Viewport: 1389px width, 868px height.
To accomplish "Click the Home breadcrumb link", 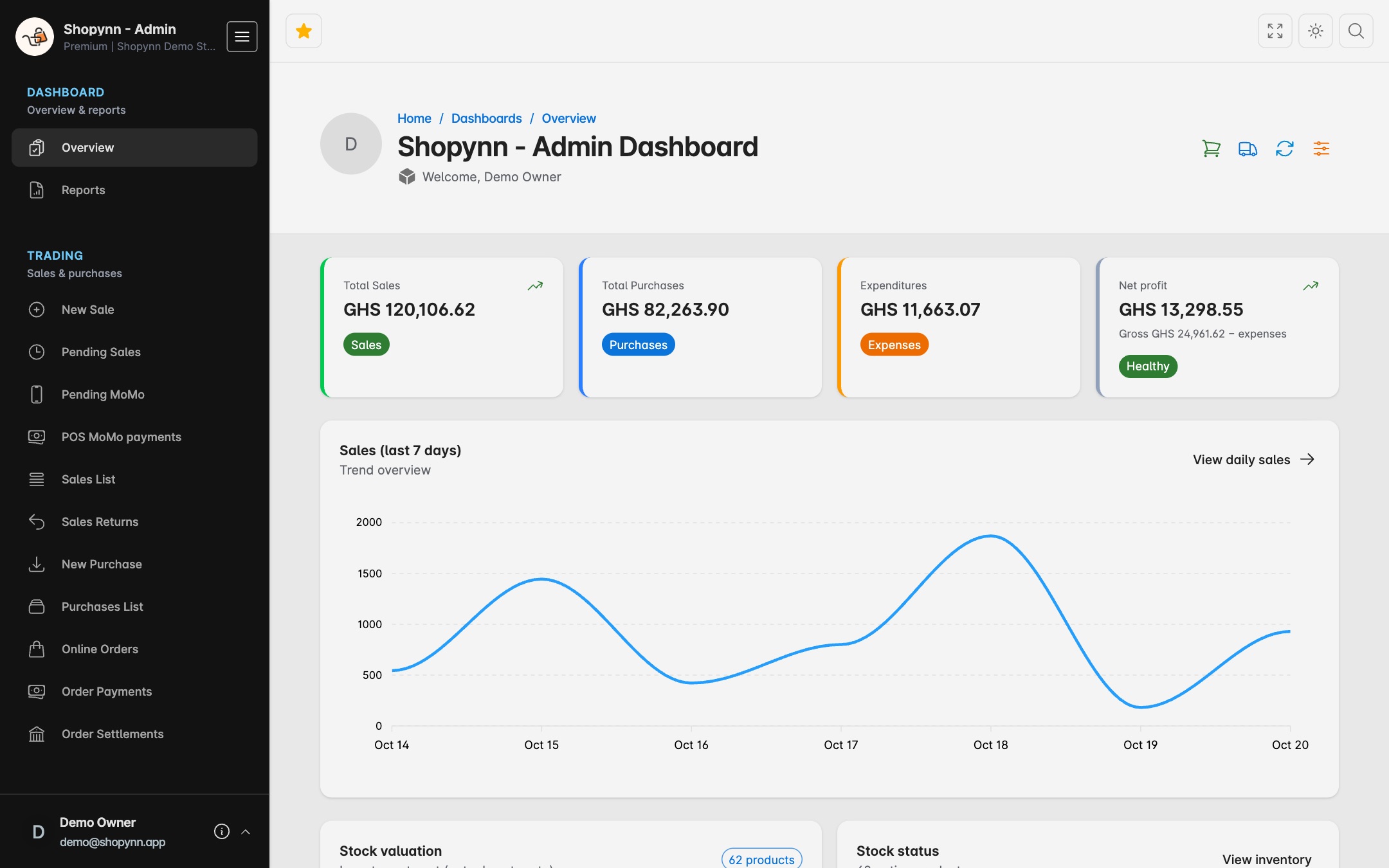I will tap(414, 118).
